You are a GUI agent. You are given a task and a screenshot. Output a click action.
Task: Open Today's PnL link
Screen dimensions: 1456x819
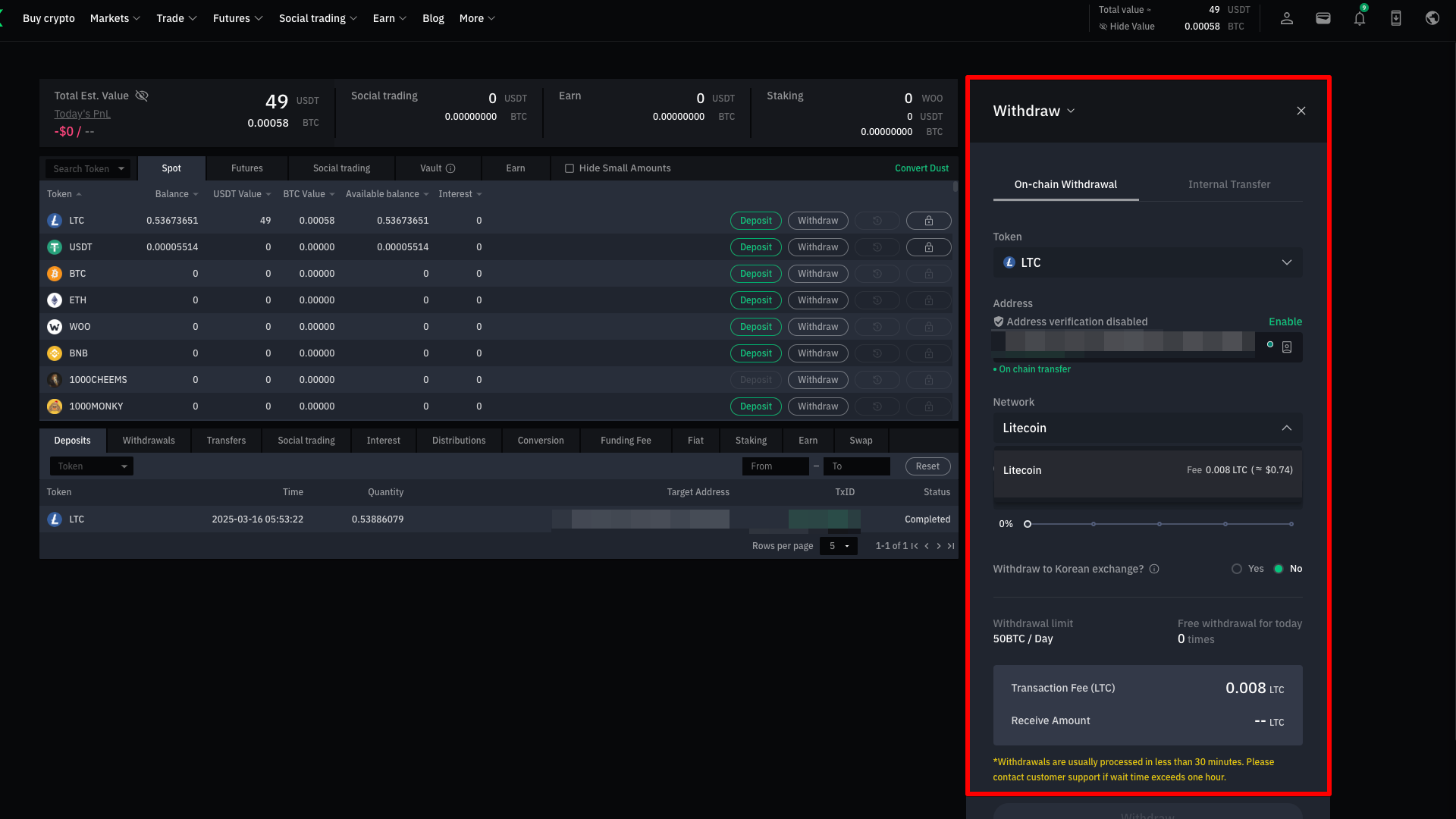(82, 114)
